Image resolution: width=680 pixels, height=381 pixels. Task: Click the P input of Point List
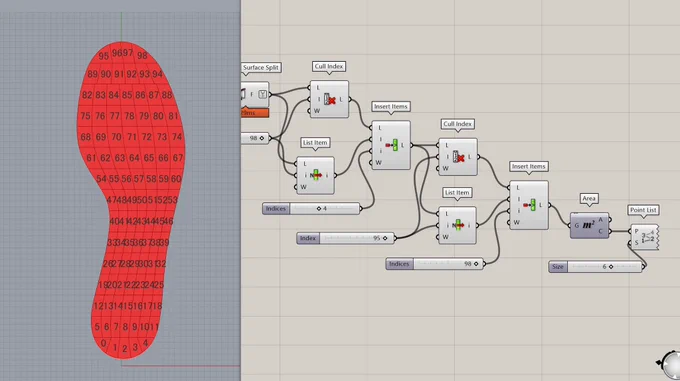[x=636, y=231]
